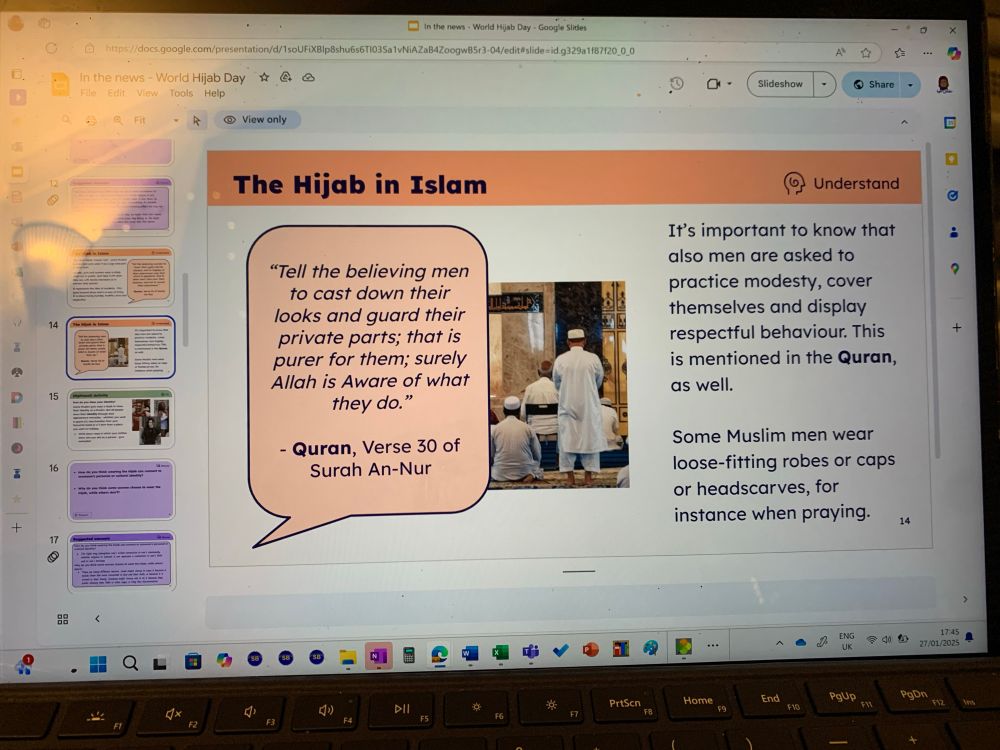Collapse the menus with the up chevron
The width and height of the screenshot is (1000, 750).
coord(904,122)
